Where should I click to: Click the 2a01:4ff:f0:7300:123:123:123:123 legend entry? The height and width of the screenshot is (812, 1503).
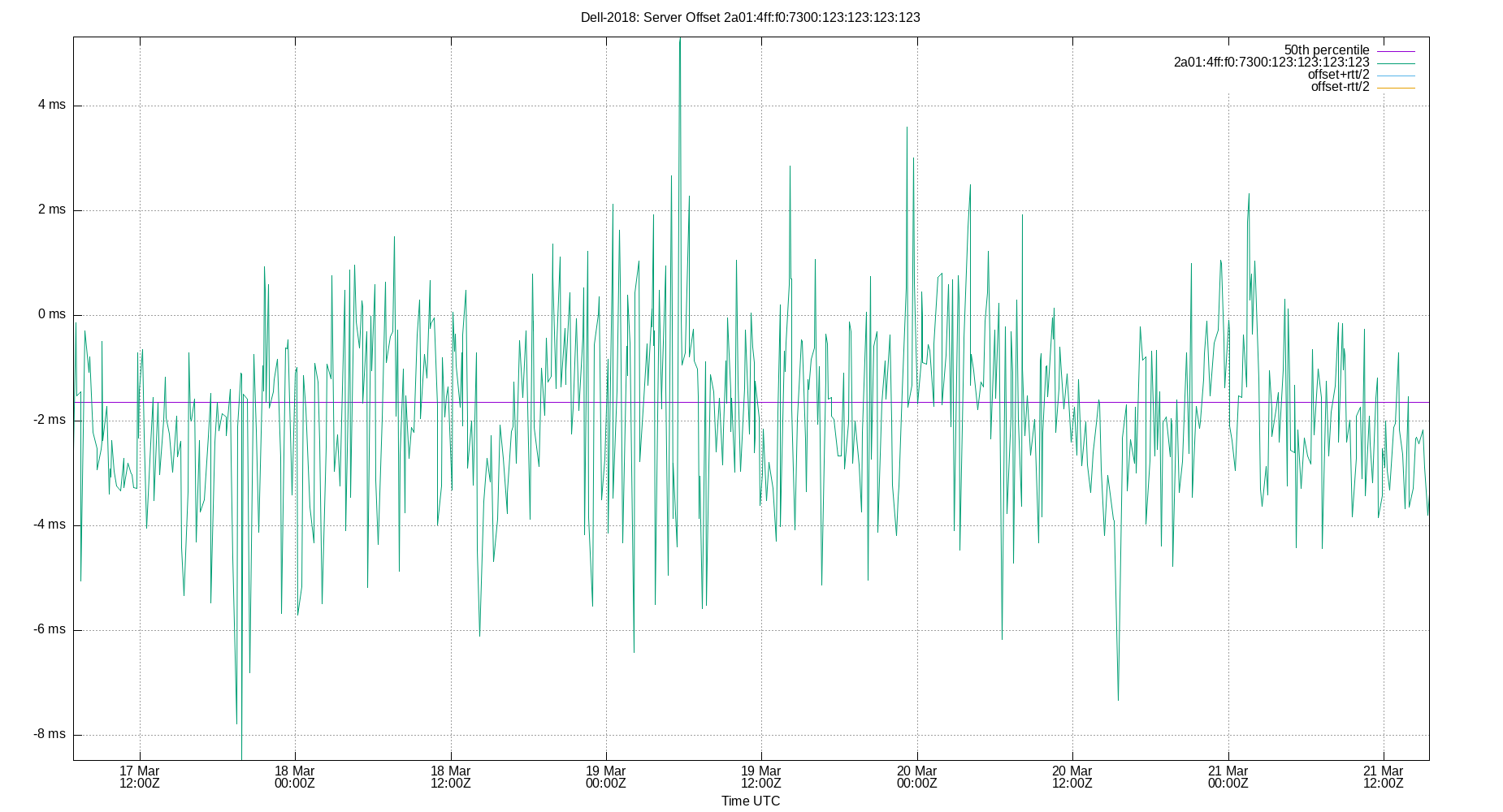(1271, 60)
